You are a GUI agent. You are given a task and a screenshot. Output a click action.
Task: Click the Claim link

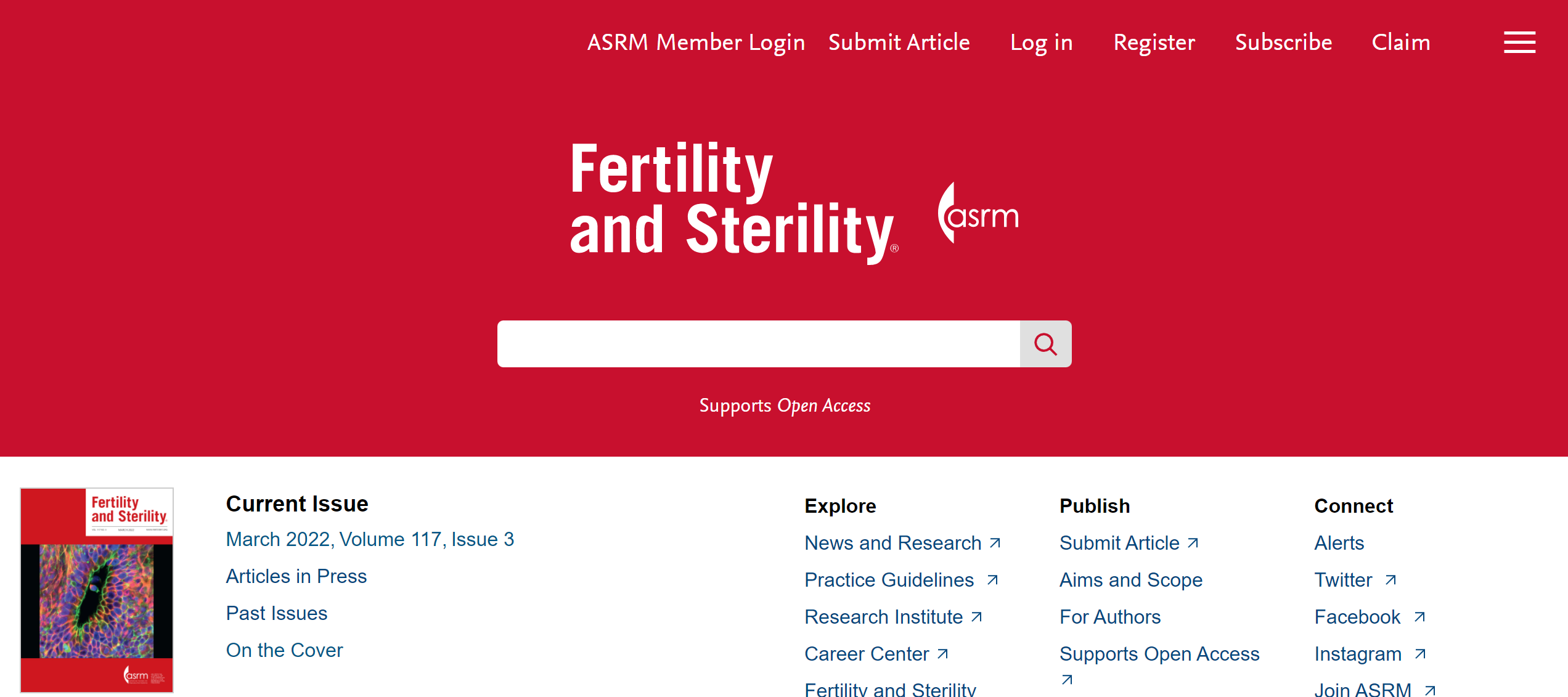click(1401, 43)
